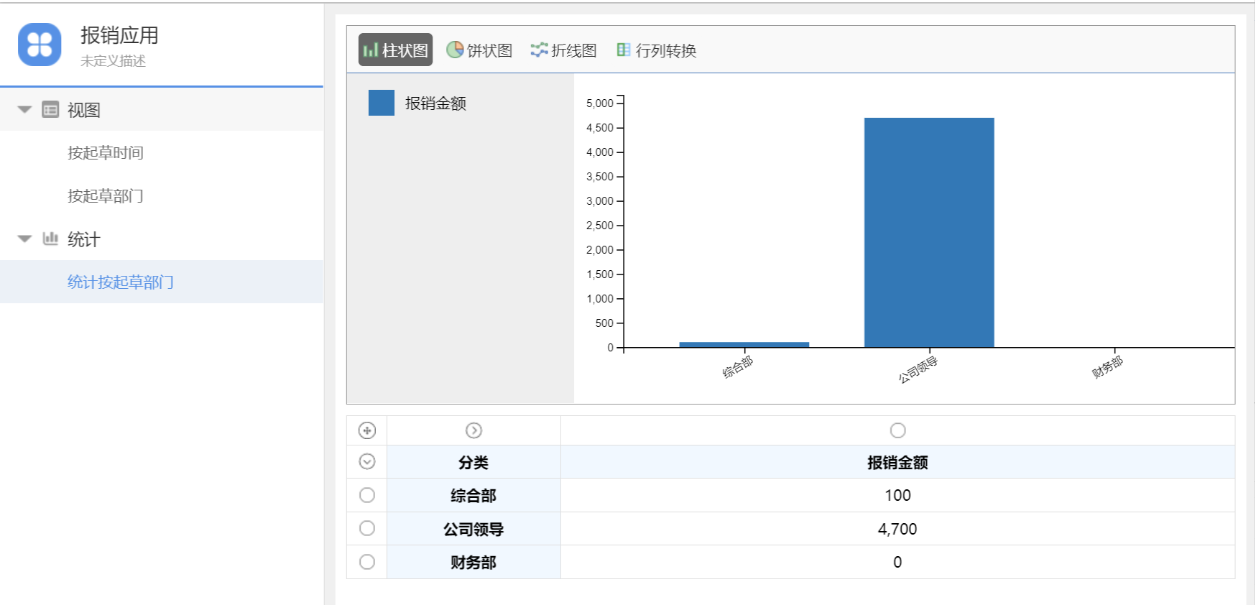Switch to 饼状图 pie chart view
The height and width of the screenshot is (605, 1255).
[479, 50]
